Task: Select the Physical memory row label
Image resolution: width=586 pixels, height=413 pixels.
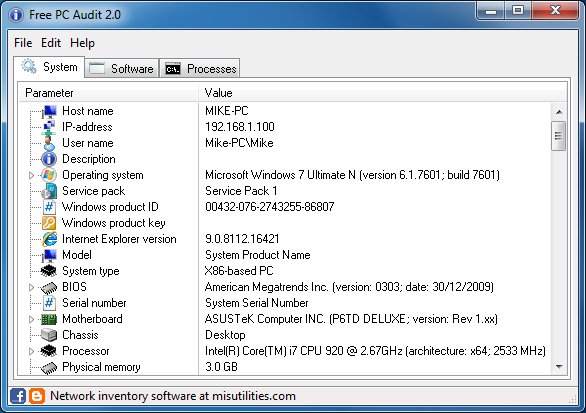Action: (x=101, y=367)
